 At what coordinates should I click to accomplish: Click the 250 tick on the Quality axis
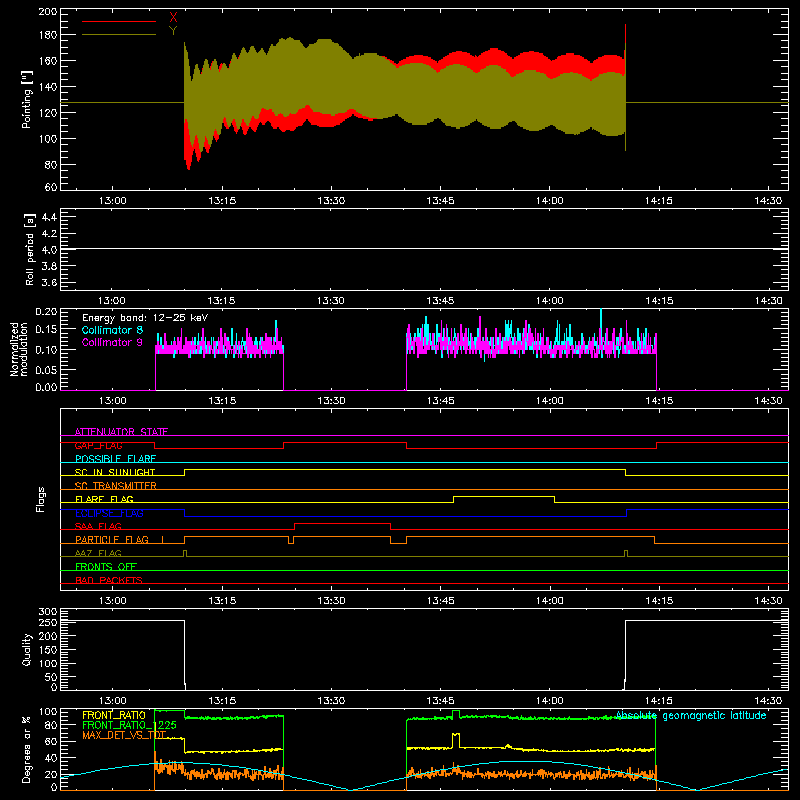[48, 623]
